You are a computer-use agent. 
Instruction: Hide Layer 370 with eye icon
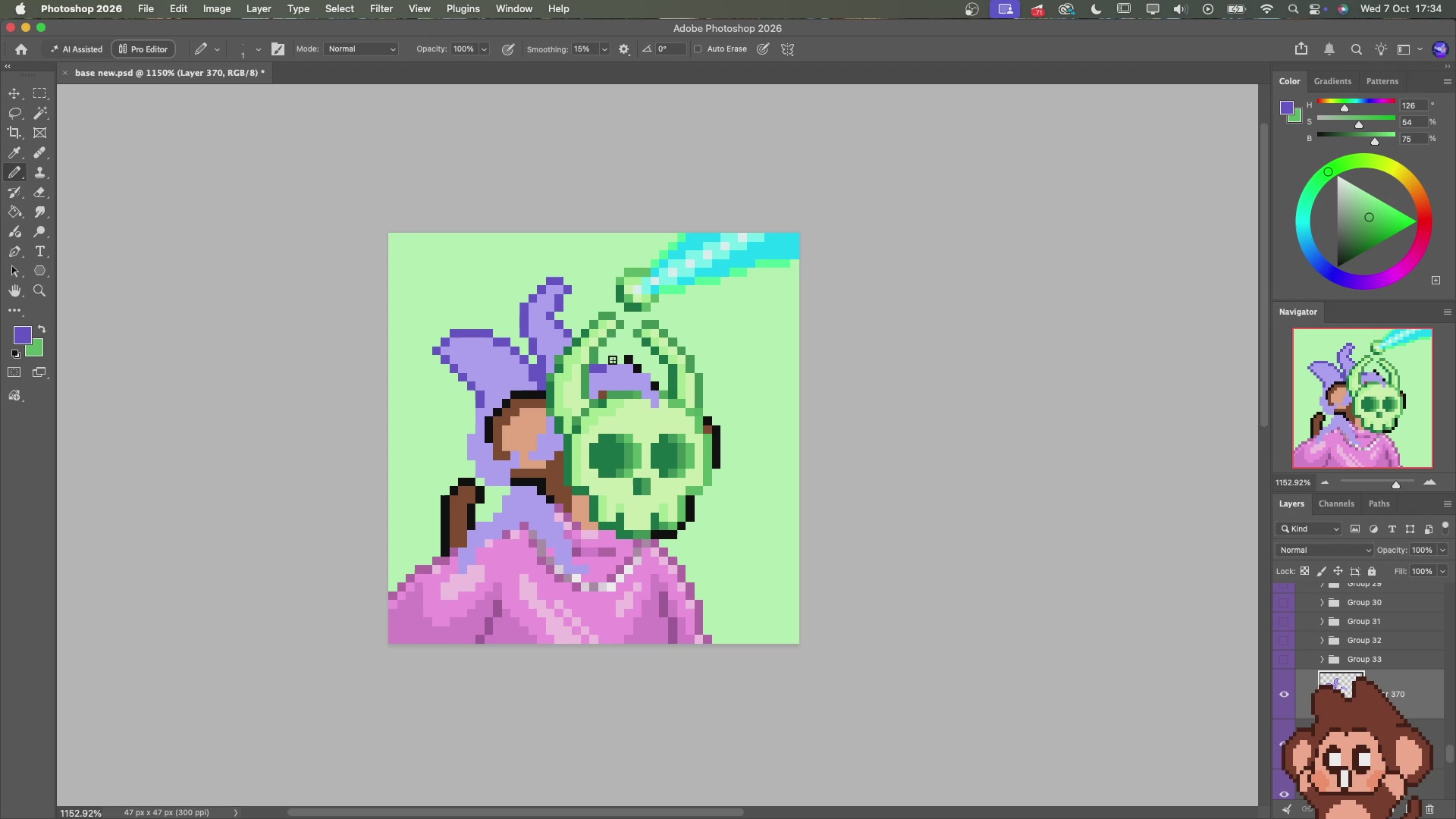1284,694
